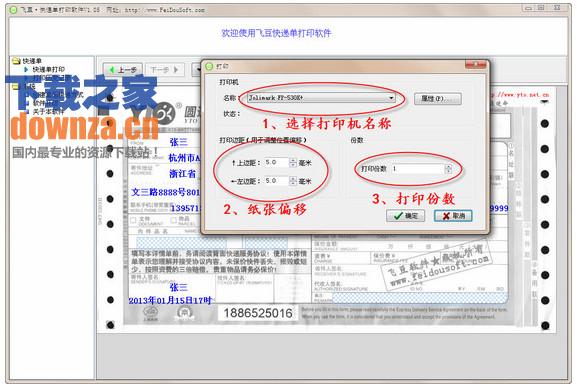Screen dimensions: 577x384
Task: Click the green app icon in main title bar
Action: coord(13,10)
